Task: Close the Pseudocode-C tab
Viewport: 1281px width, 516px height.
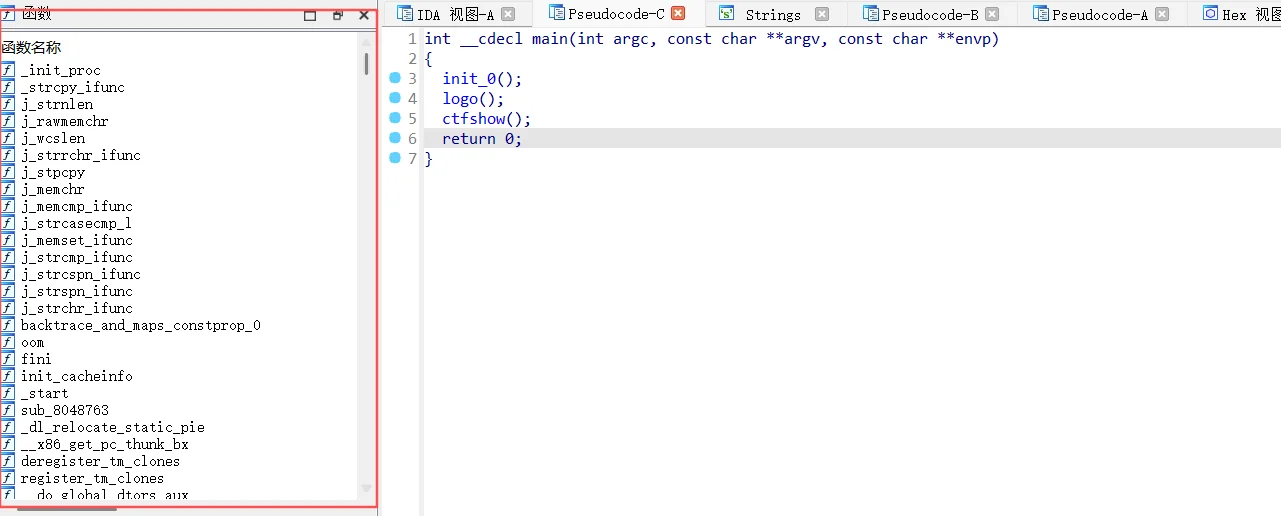Action: (678, 14)
